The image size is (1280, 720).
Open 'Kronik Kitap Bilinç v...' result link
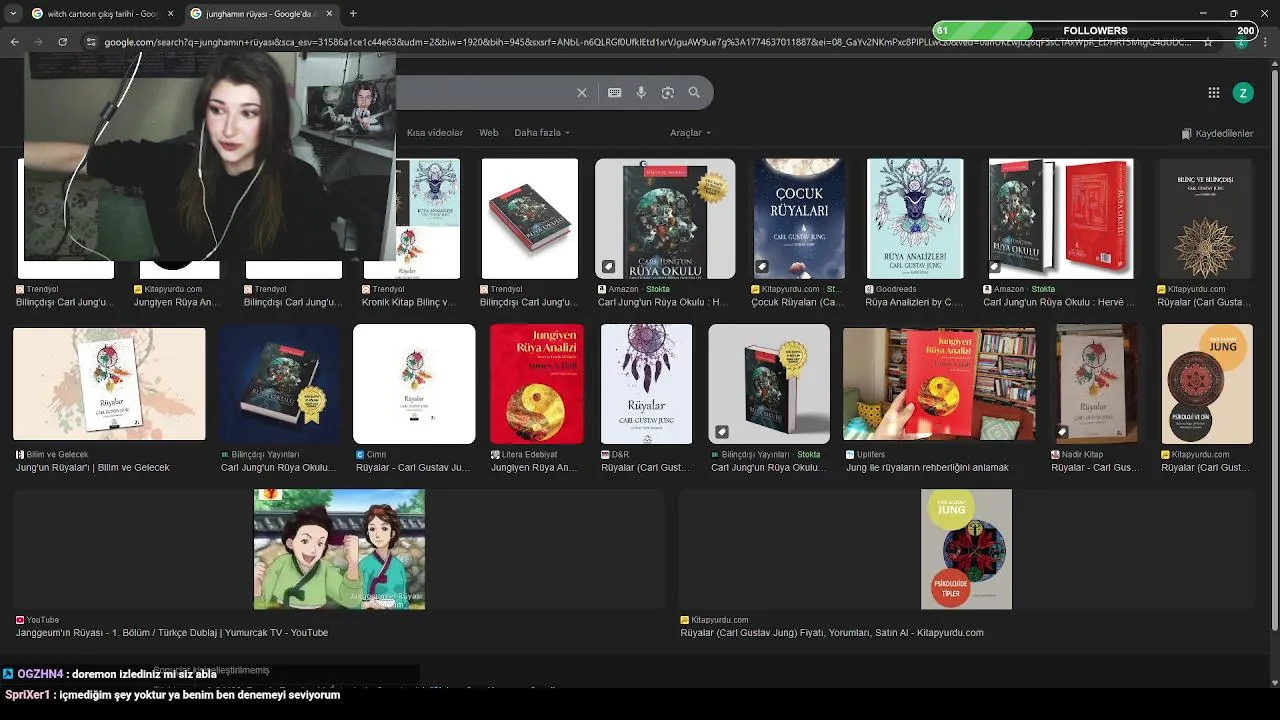(x=408, y=302)
